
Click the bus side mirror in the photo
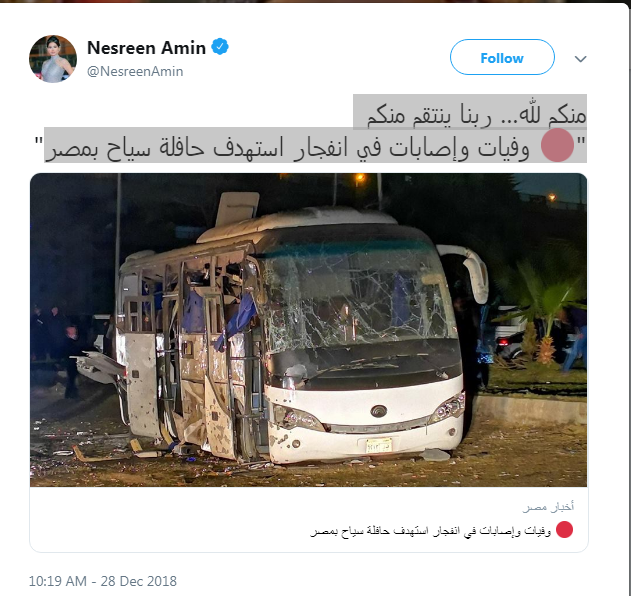point(471,272)
